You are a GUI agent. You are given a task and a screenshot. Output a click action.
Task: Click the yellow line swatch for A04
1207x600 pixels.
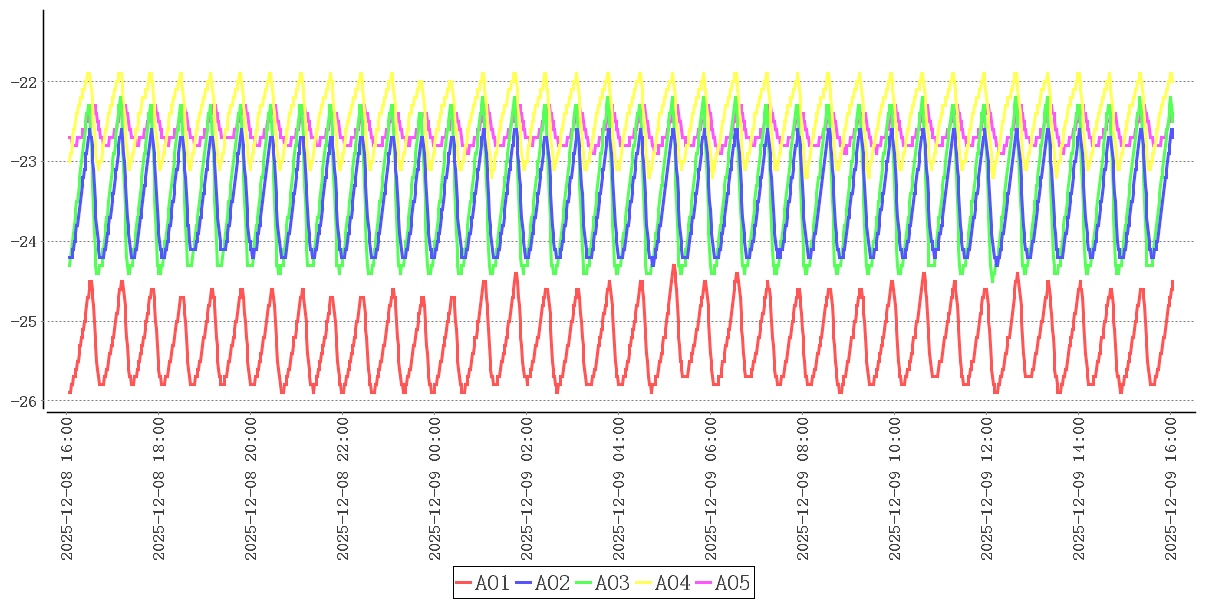644,583
